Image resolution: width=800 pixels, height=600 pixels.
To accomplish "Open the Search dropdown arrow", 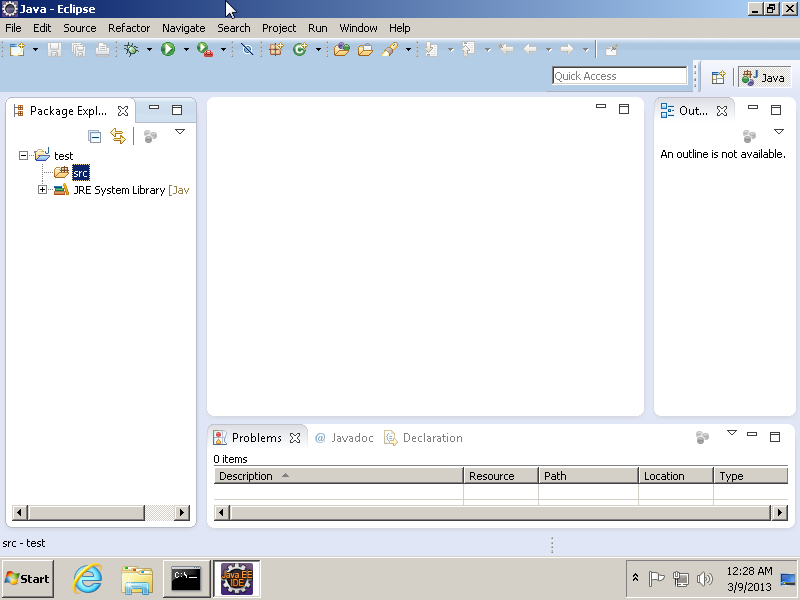I will click(408, 49).
